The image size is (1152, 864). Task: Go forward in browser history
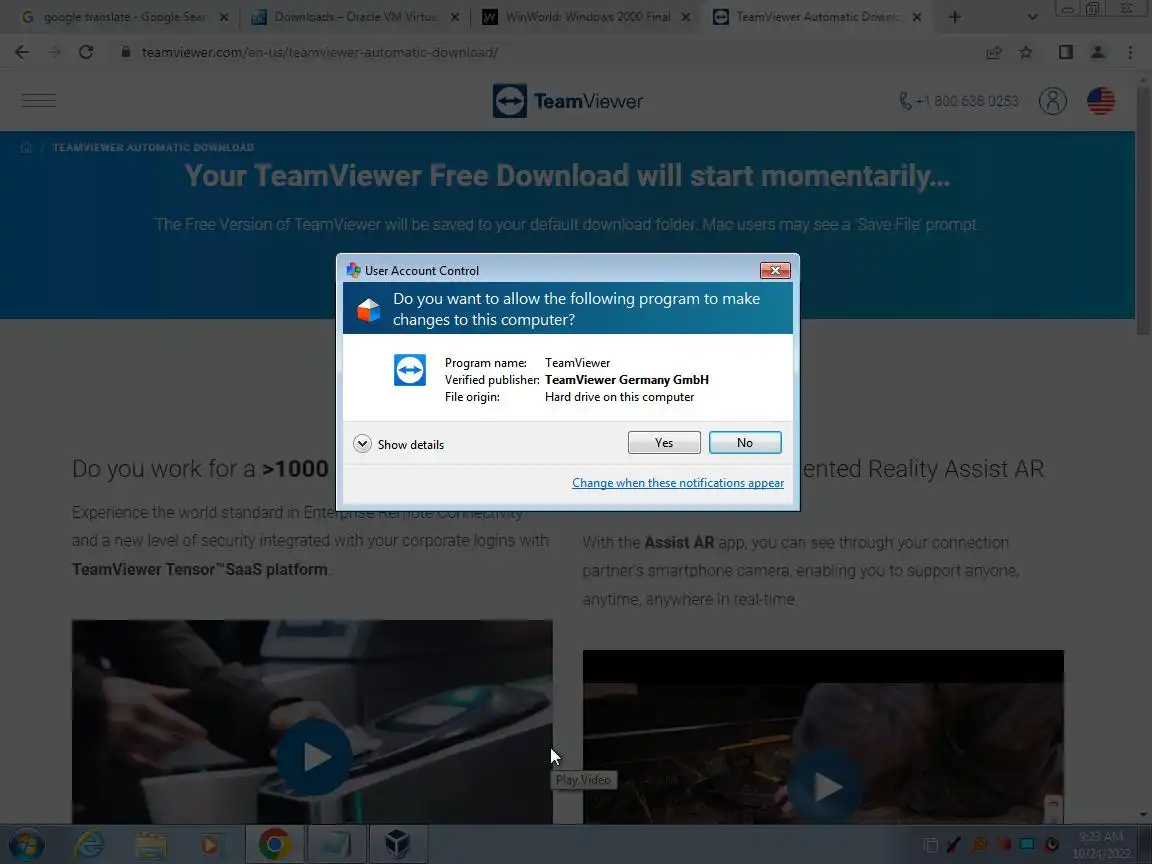tap(54, 52)
